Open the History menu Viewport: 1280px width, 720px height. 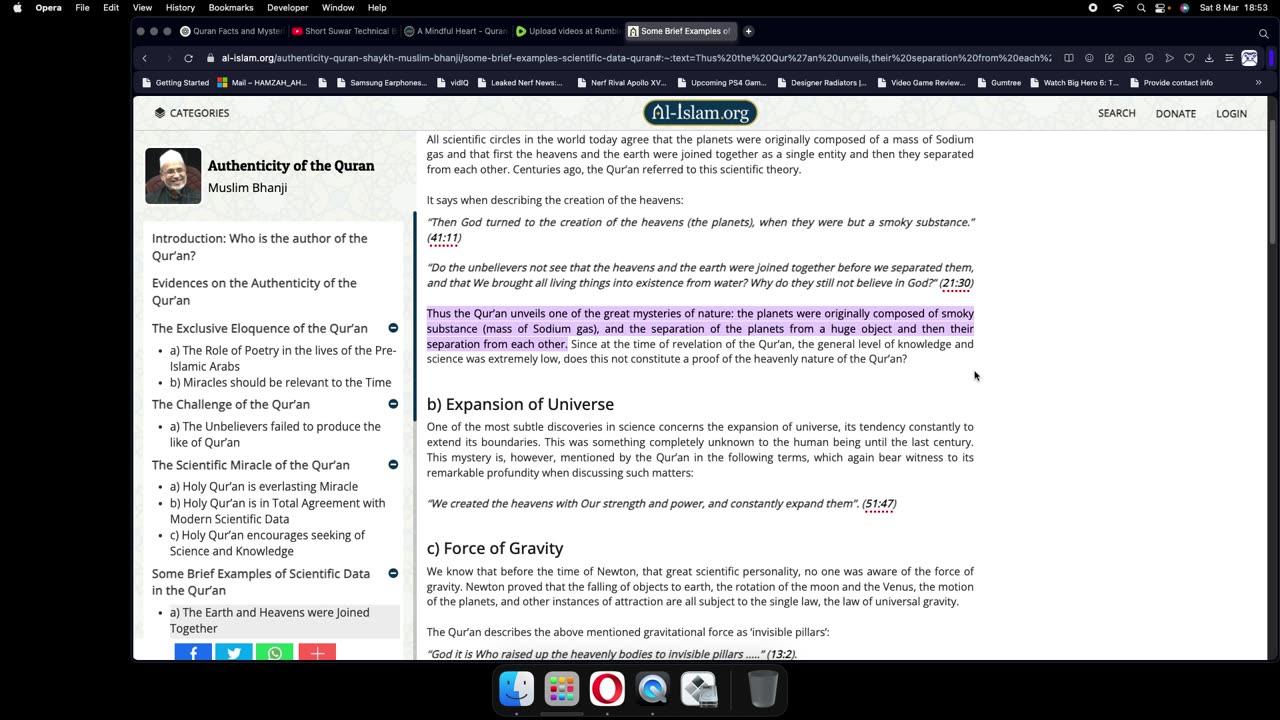180,8
